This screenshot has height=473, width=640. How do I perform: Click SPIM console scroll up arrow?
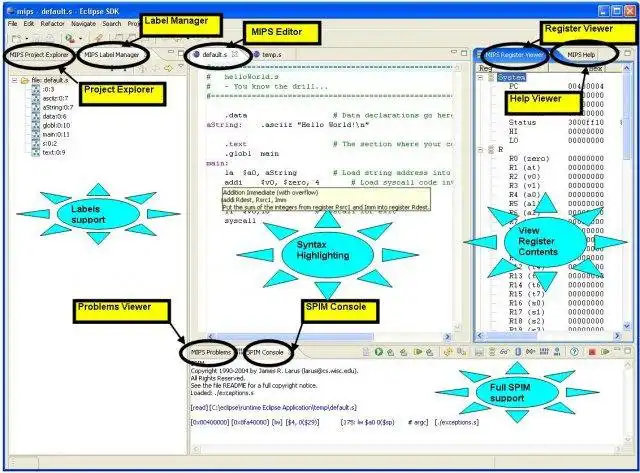tap(628, 364)
